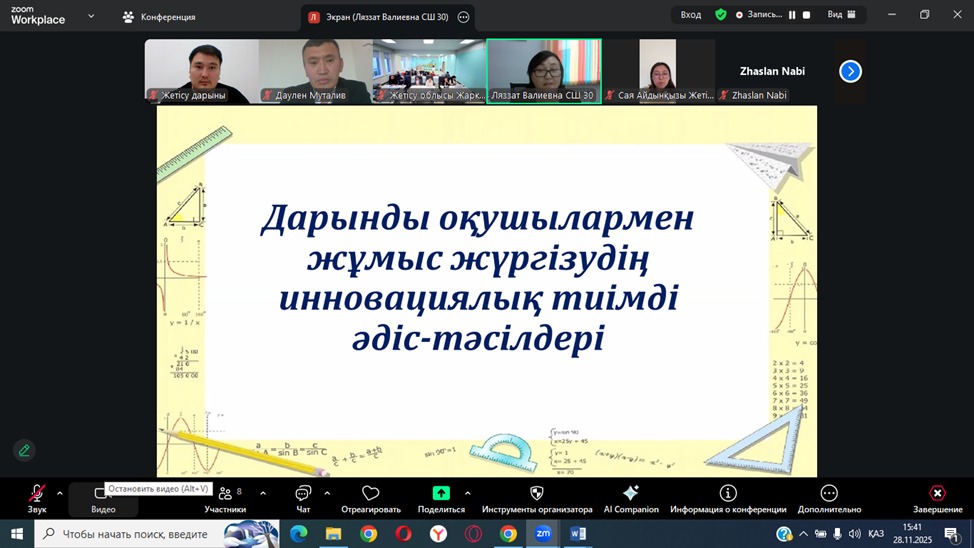Screen dimensions: 974x548
Task: Launch the AI Companion sparkle icon
Action: click(x=631, y=495)
